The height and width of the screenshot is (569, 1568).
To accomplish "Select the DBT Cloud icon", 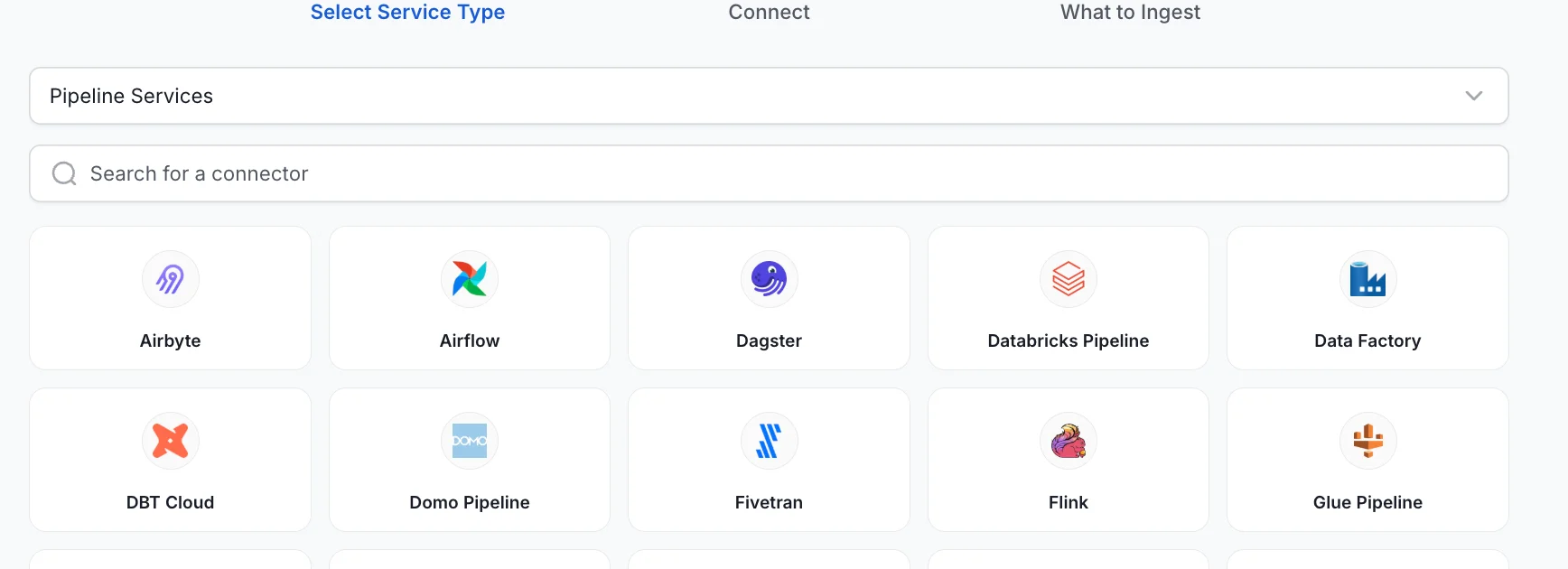I will click(x=170, y=441).
